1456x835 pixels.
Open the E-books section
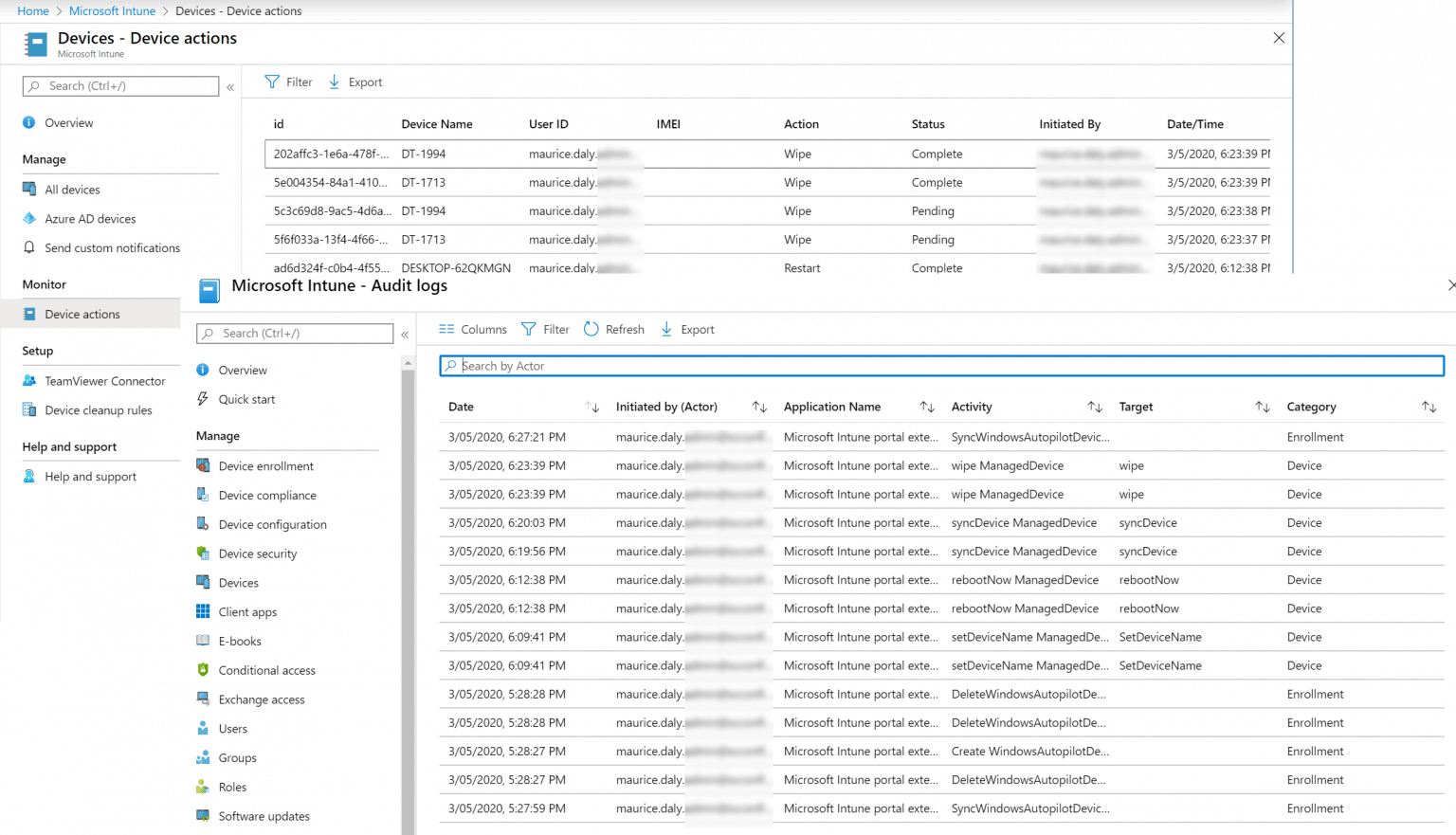(x=241, y=641)
